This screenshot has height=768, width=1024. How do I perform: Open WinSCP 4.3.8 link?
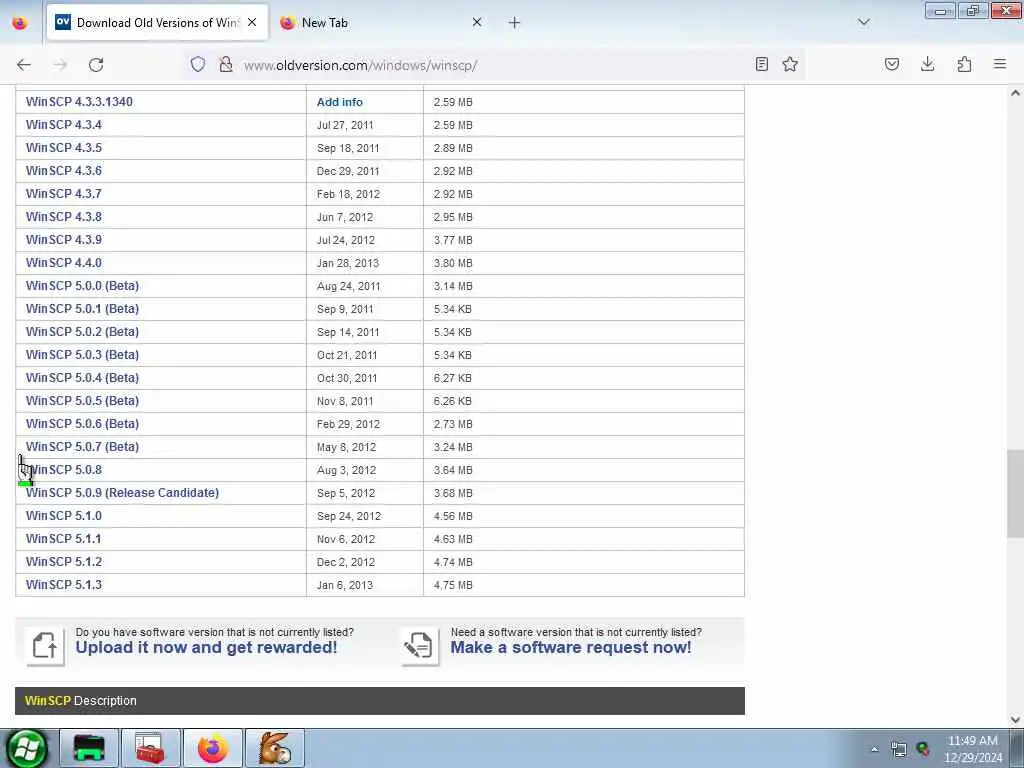tap(63, 217)
